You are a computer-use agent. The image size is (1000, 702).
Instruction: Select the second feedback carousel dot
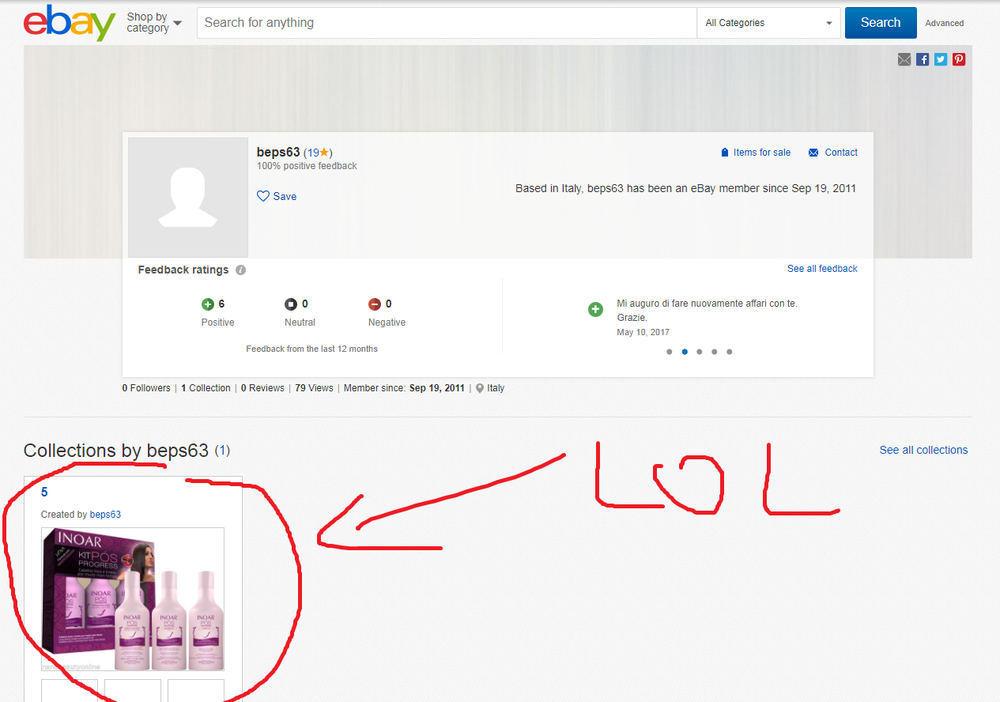point(685,352)
